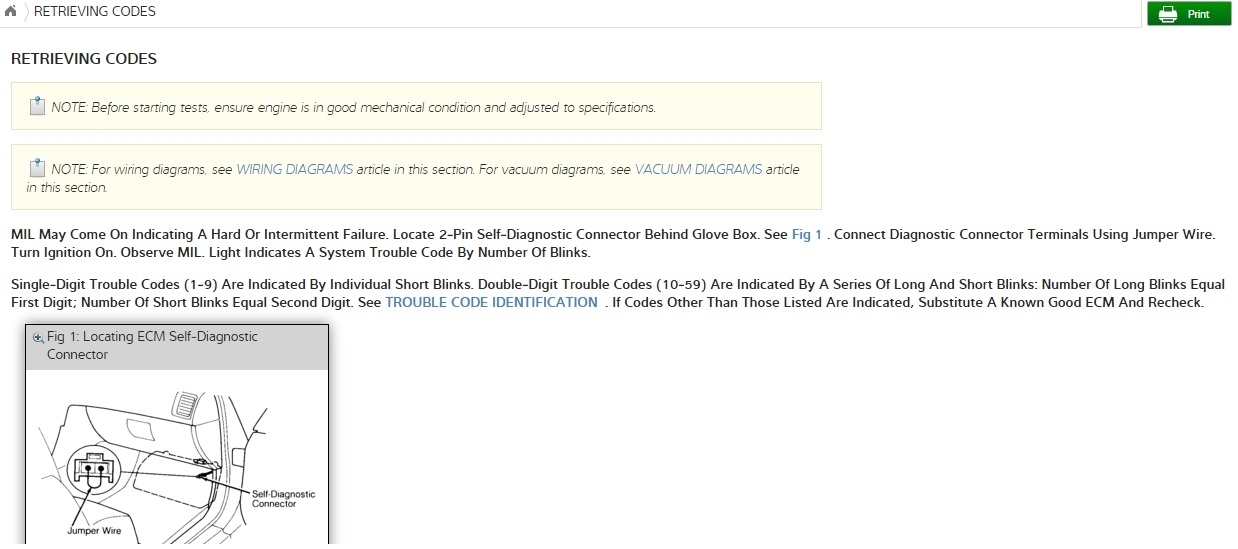Jump to the Fig 1 reference link
1238x549 pixels.
(x=806, y=235)
